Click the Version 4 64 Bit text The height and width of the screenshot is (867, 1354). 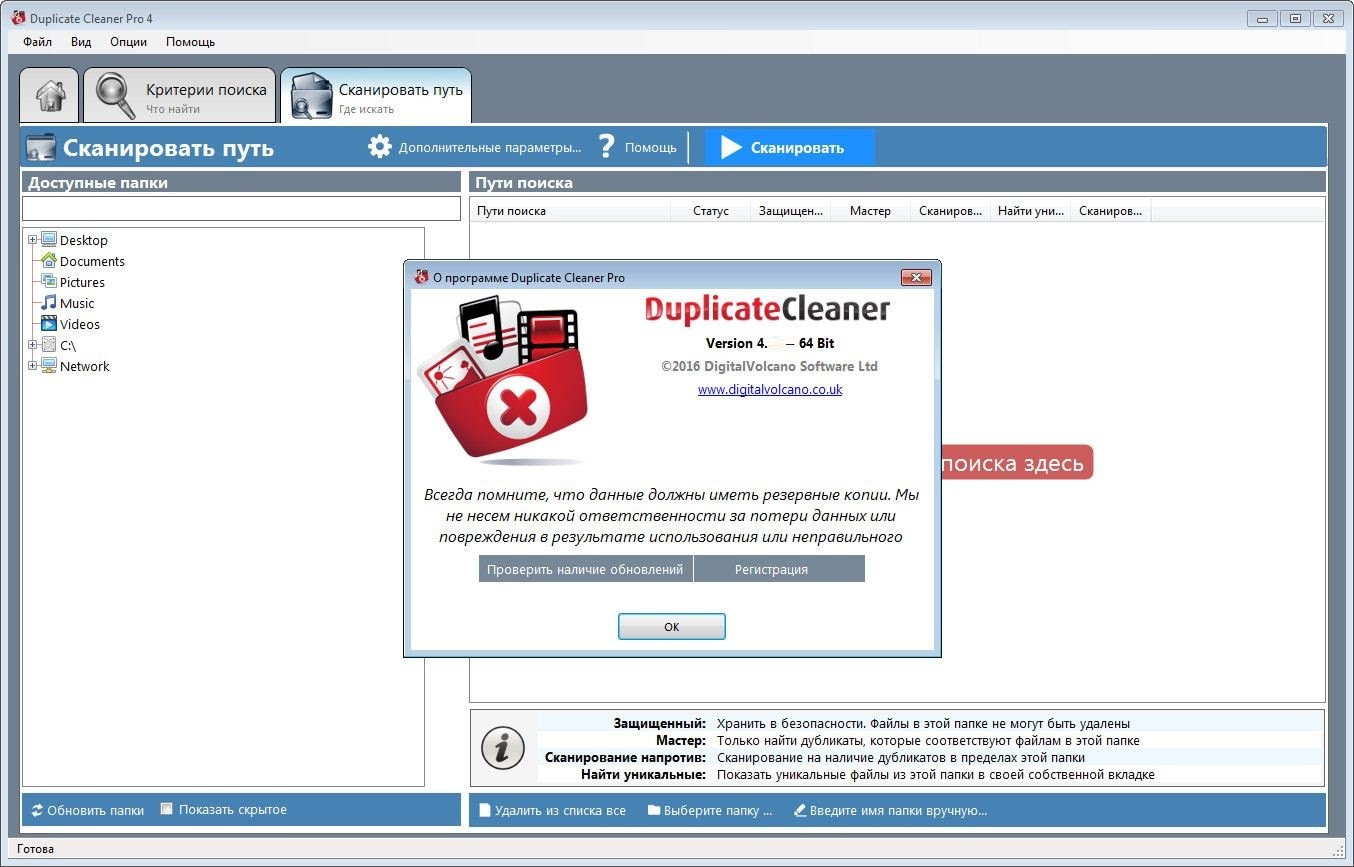point(770,343)
